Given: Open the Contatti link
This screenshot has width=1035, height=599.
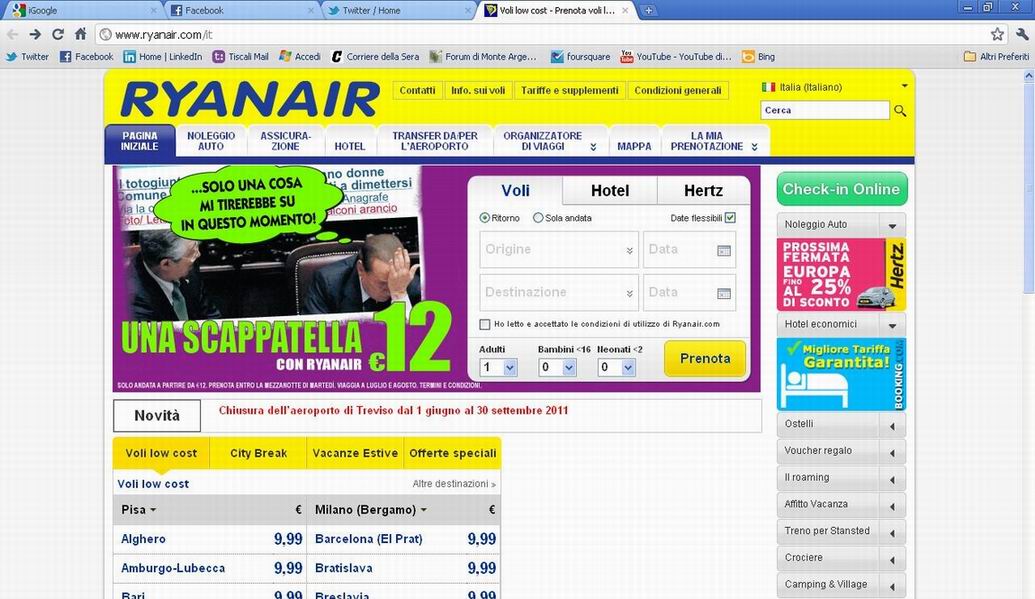Looking at the screenshot, I should pos(417,90).
